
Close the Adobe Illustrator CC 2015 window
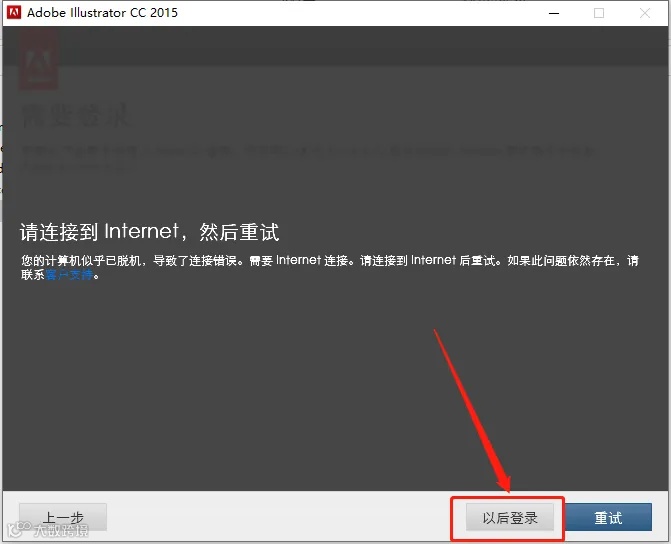click(644, 13)
